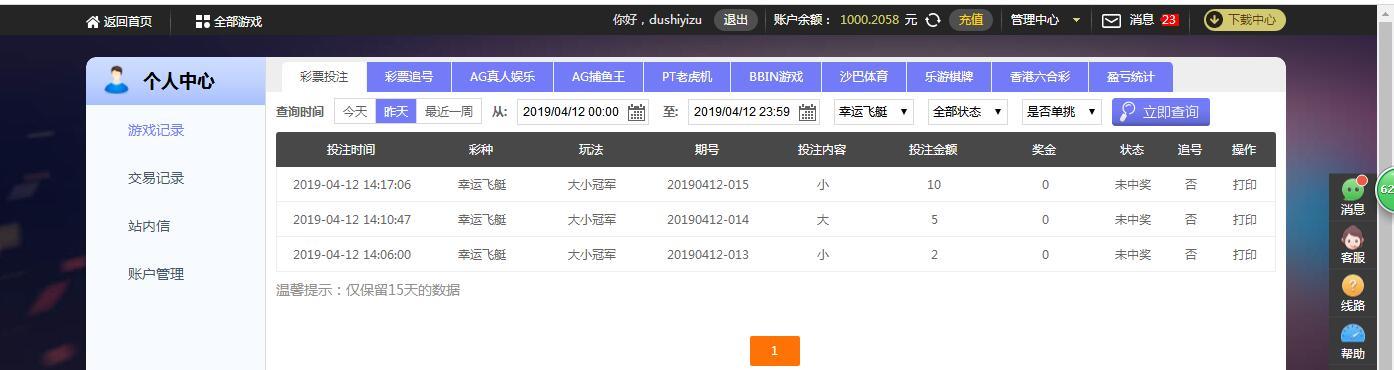Screen dimensions: 1394x370
Task: Open 游戏记录 in the left sidebar
Action: tap(156, 130)
